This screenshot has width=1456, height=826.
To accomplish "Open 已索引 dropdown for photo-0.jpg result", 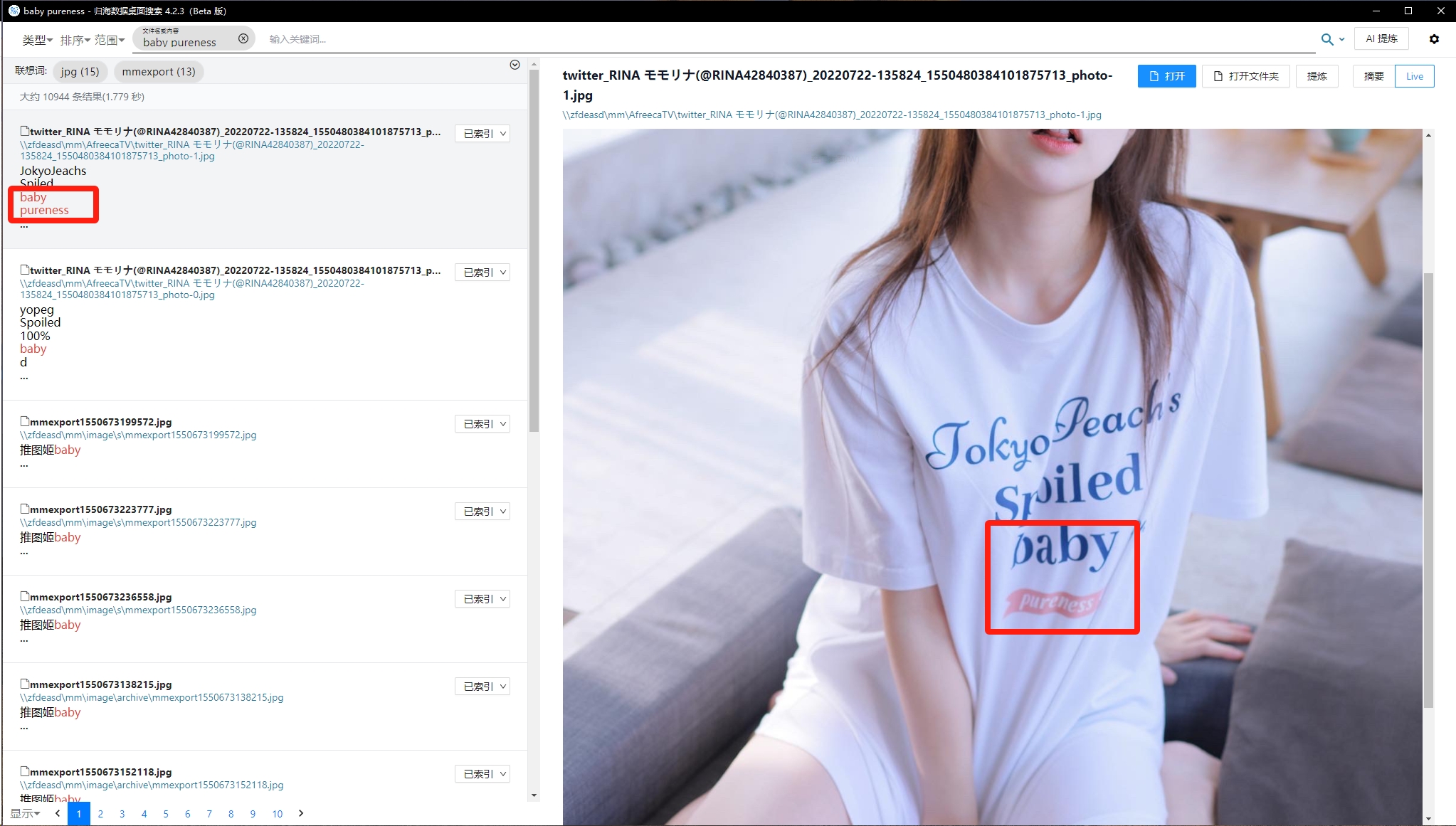I will point(482,272).
